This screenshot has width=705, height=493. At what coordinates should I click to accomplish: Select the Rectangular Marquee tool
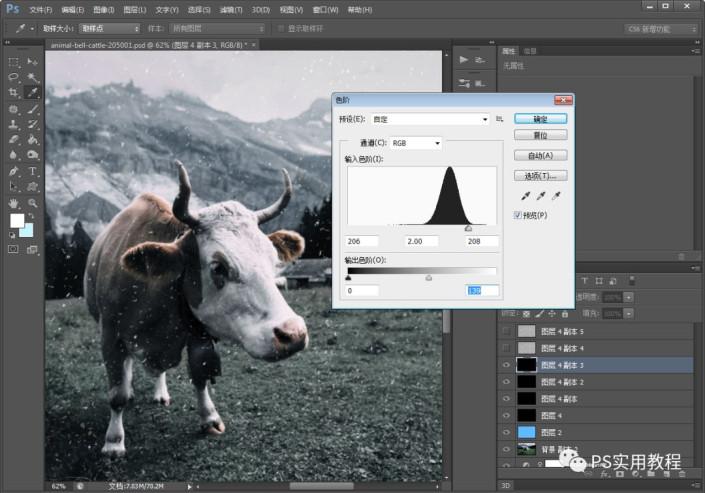click(13, 61)
